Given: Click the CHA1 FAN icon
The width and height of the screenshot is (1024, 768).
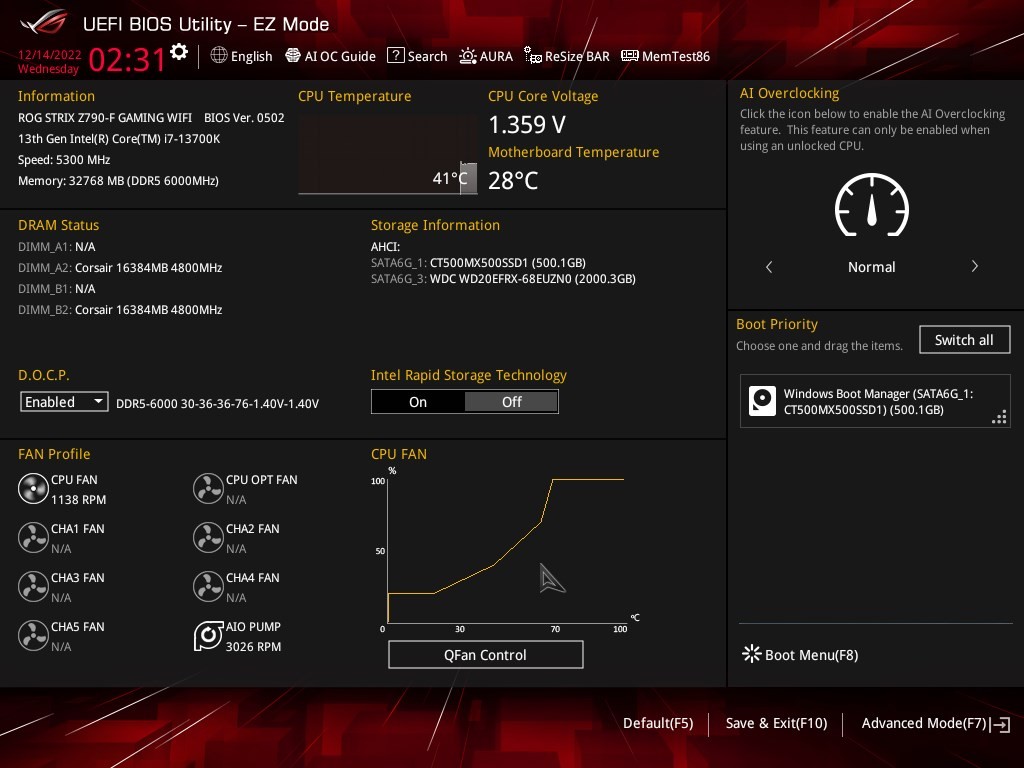Looking at the screenshot, I should click(33, 537).
